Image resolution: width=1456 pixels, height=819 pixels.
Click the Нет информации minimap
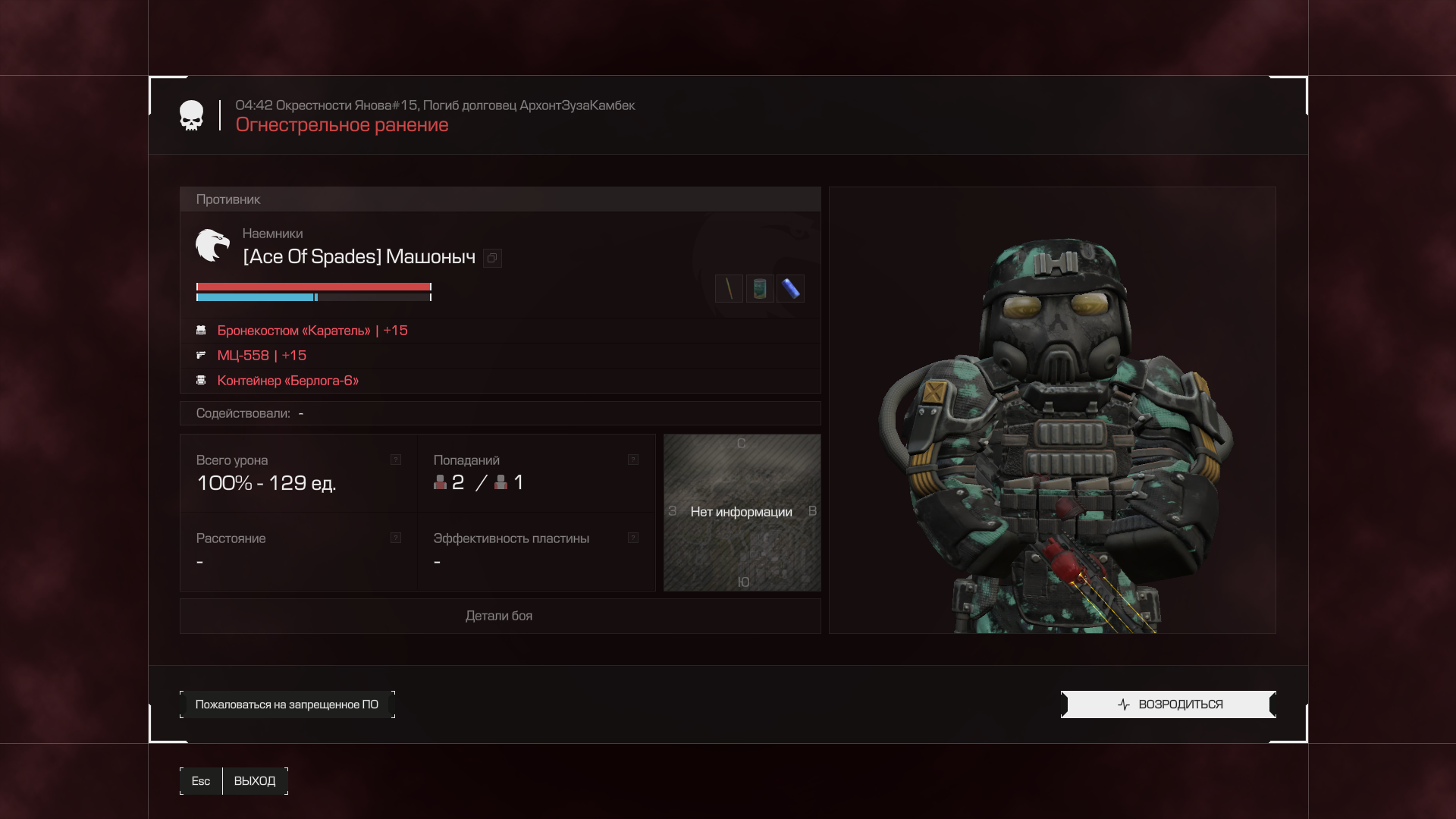[x=742, y=513]
